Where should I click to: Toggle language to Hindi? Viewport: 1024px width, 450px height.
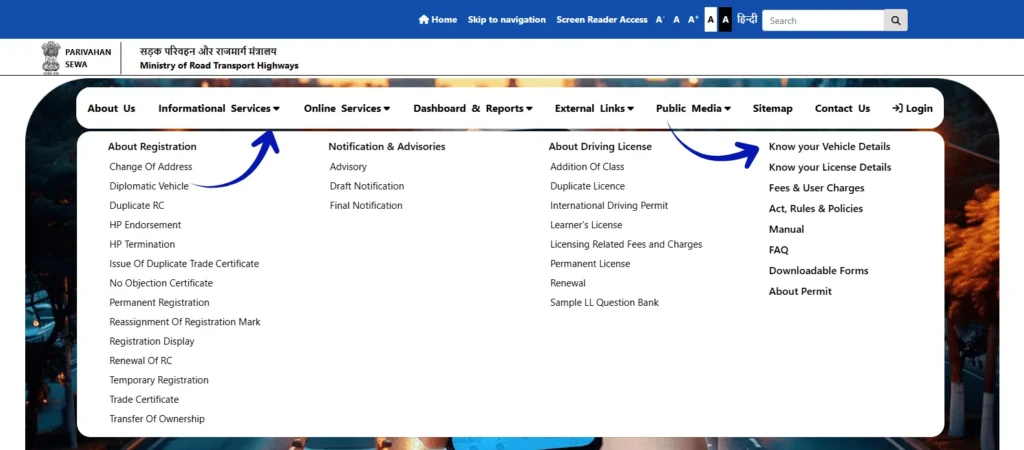[x=747, y=20]
